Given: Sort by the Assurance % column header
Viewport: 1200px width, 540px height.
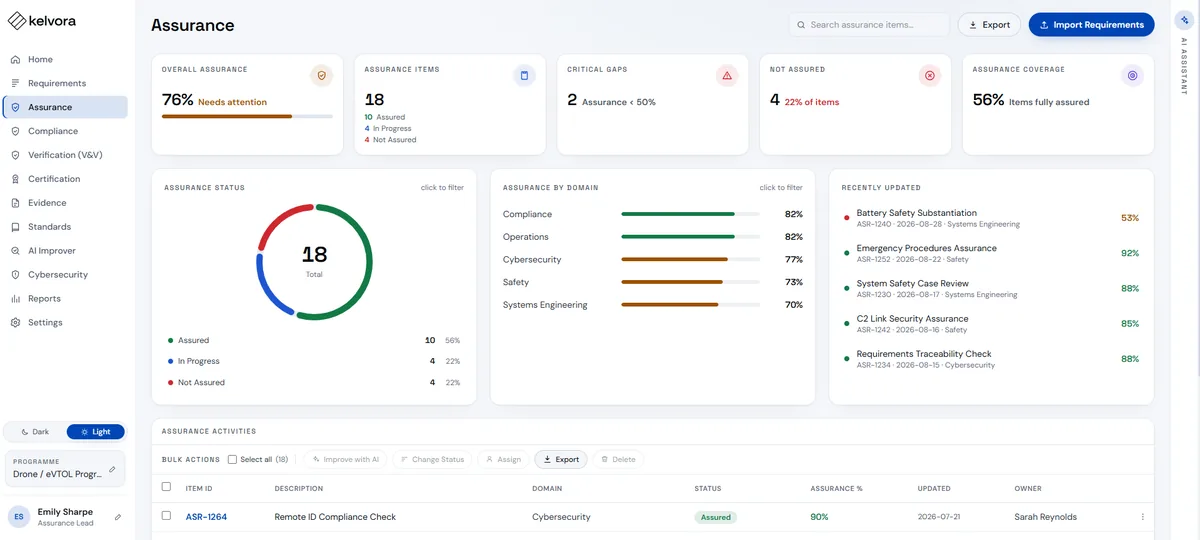Looking at the screenshot, I should (836, 489).
